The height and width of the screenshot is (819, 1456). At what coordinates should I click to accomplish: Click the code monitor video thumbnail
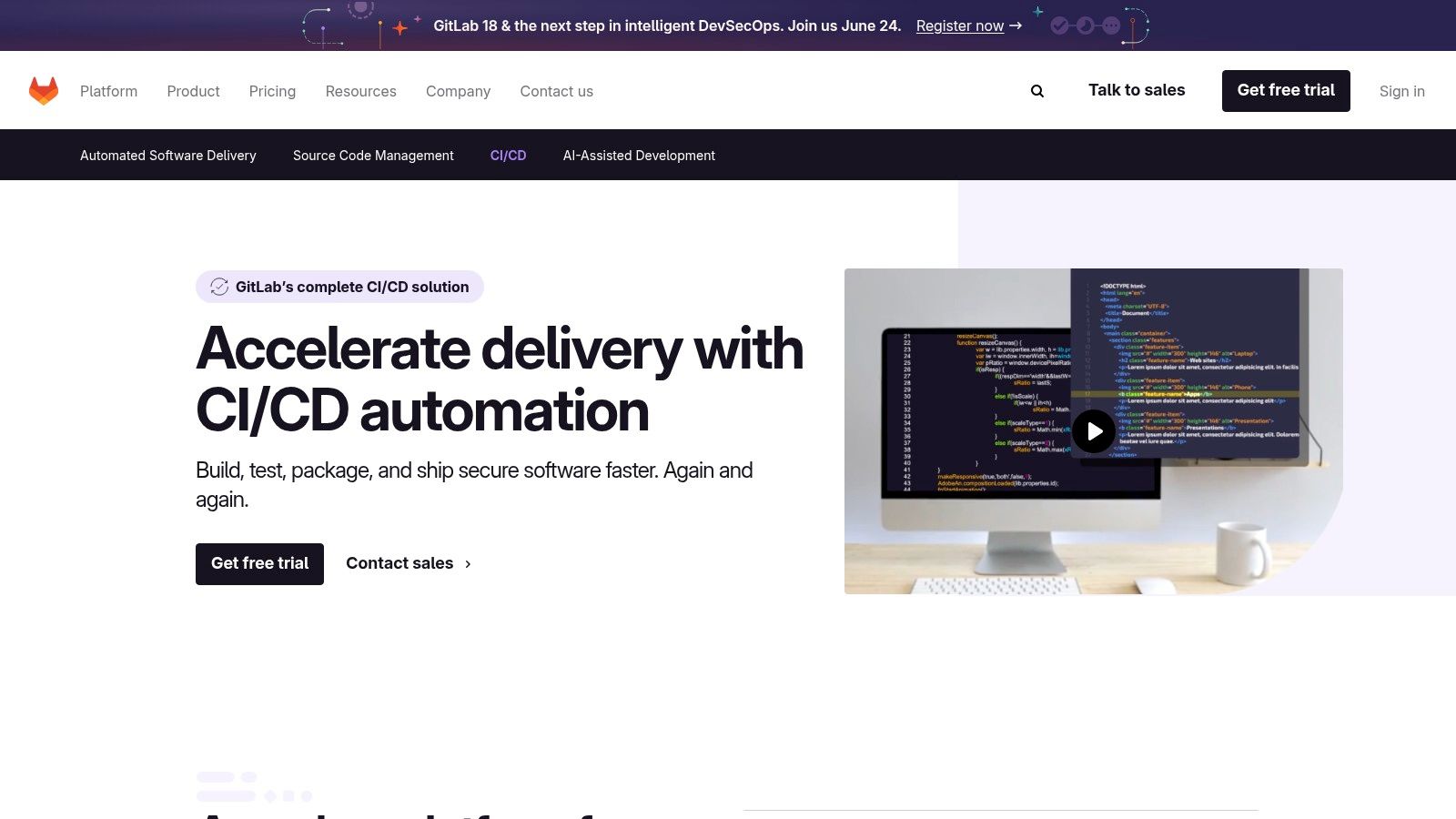(1094, 431)
